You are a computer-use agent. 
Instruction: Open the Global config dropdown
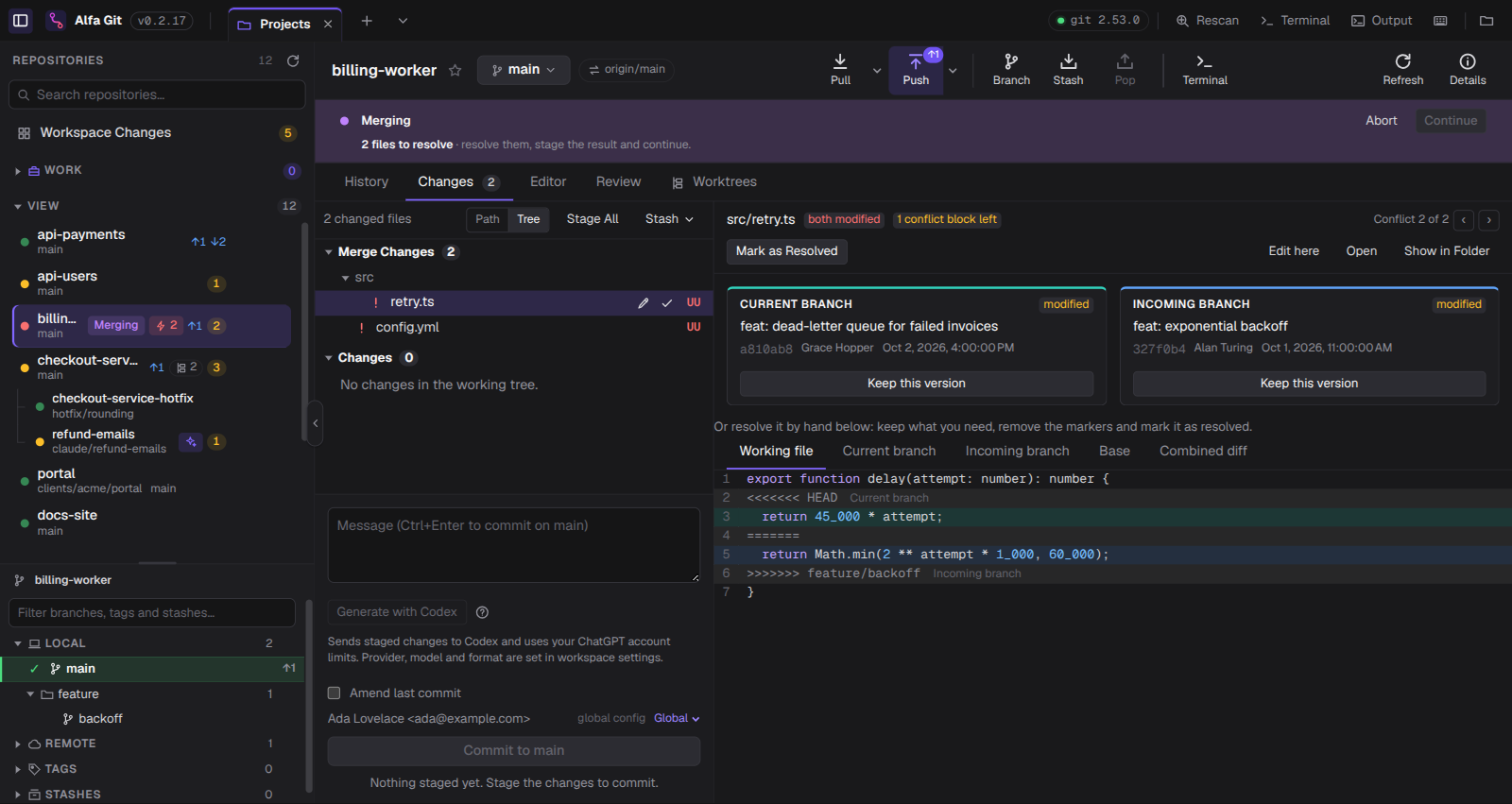point(677,718)
